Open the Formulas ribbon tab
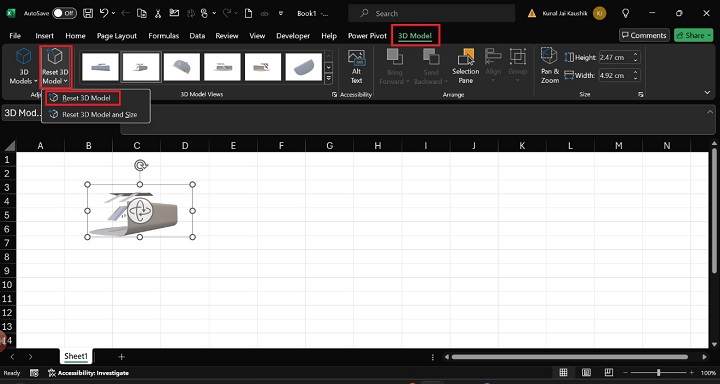The width and height of the screenshot is (720, 384). click(x=163, y=35)
